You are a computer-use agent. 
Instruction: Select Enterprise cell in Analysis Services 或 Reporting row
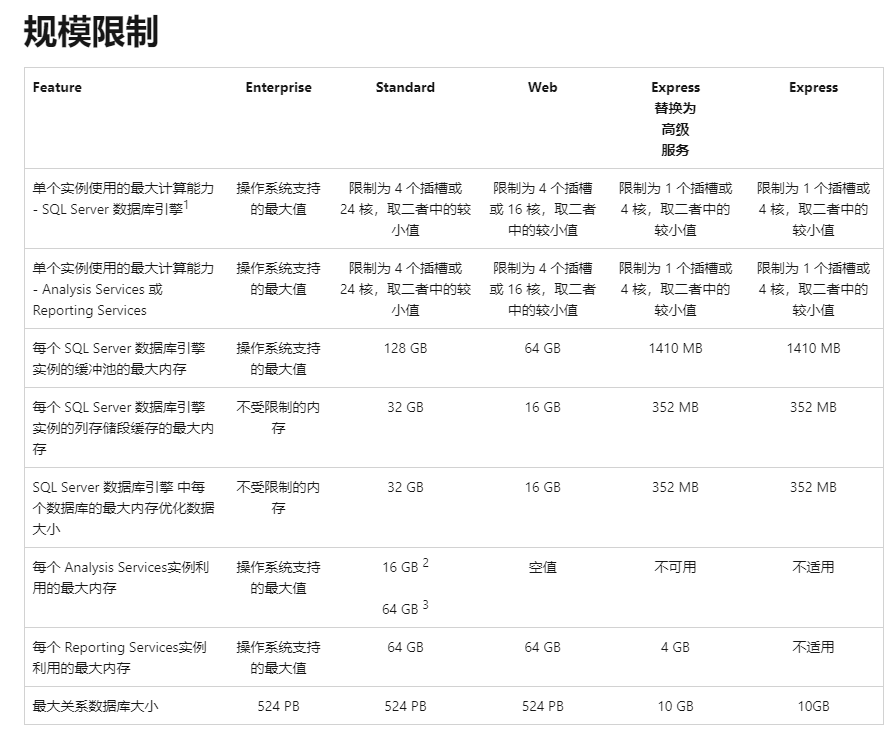coord(278,278)
